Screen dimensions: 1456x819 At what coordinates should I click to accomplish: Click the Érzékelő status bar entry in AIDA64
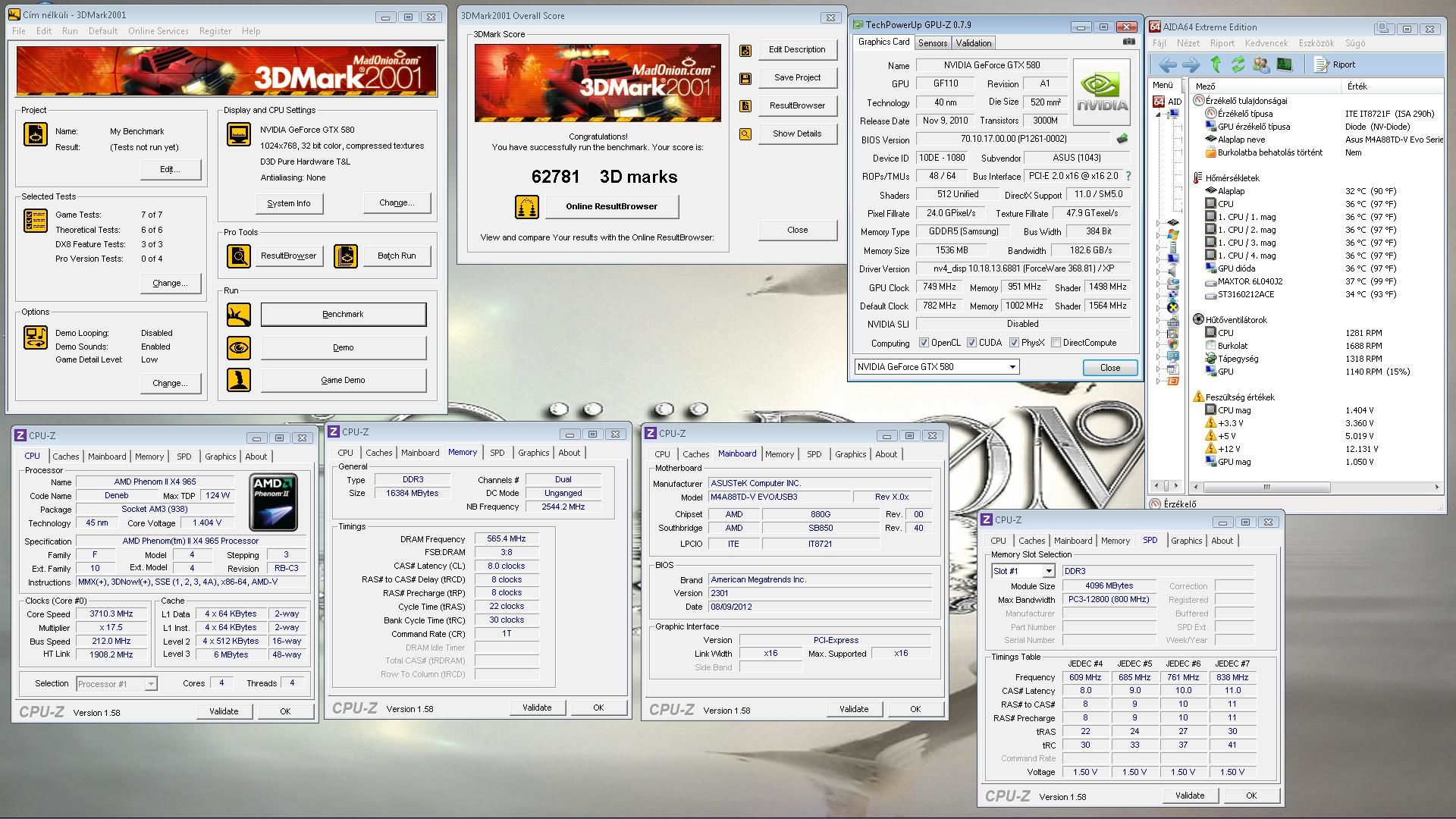click(1173, 504)
